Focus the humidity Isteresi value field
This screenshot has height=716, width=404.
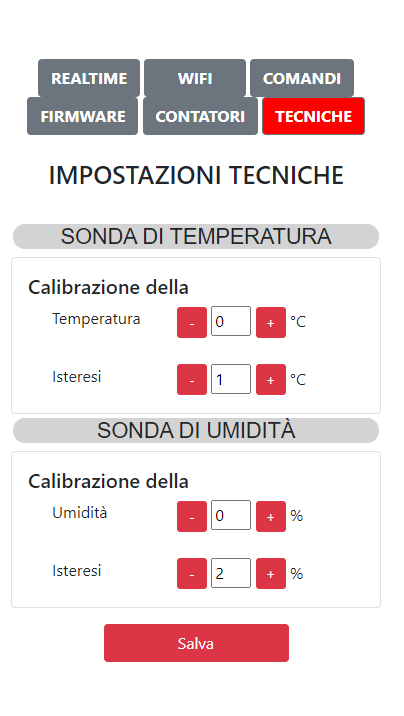pyautogui.click(x=231, y=573)
